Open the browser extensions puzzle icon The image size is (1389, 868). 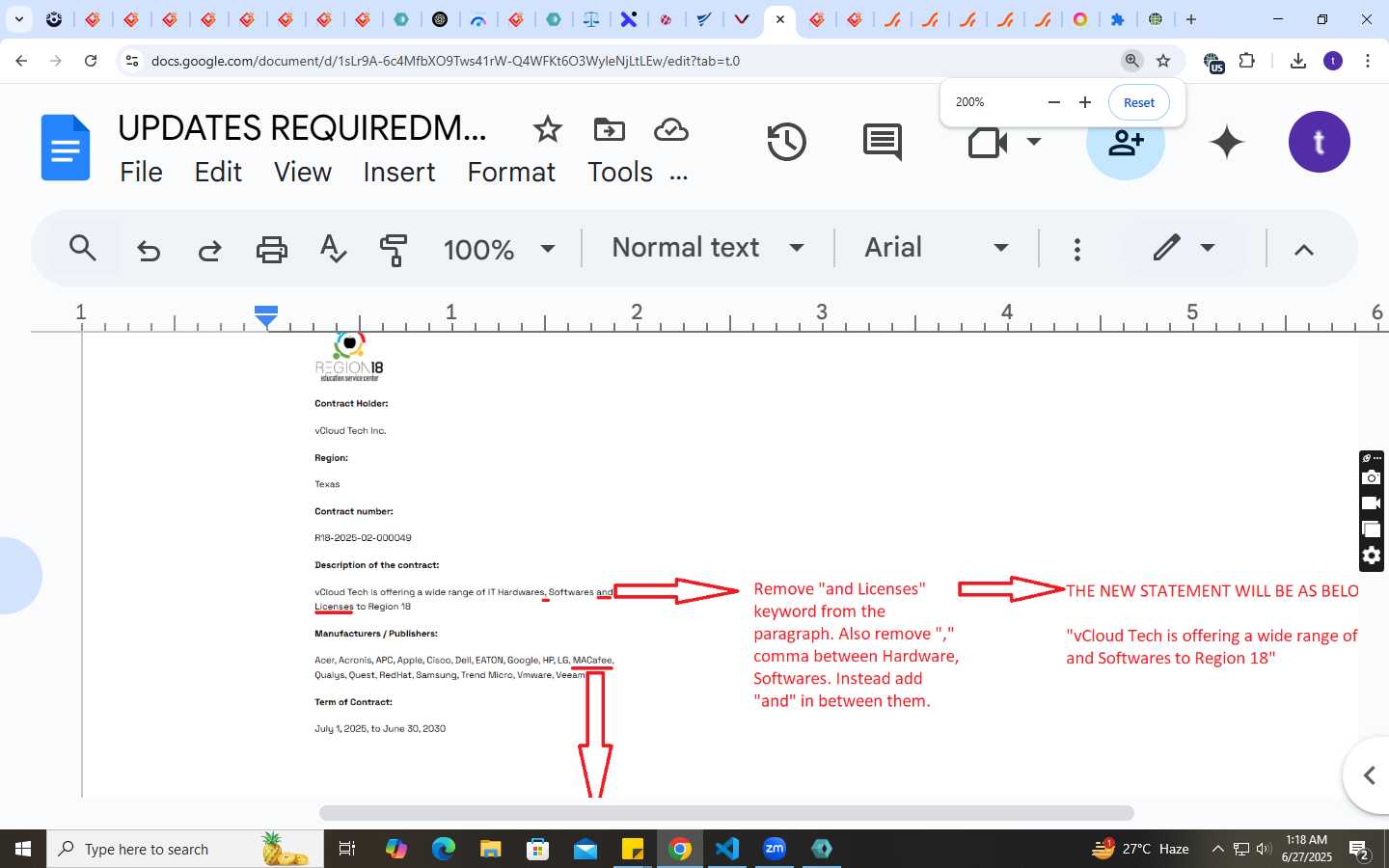[1247, 61]
